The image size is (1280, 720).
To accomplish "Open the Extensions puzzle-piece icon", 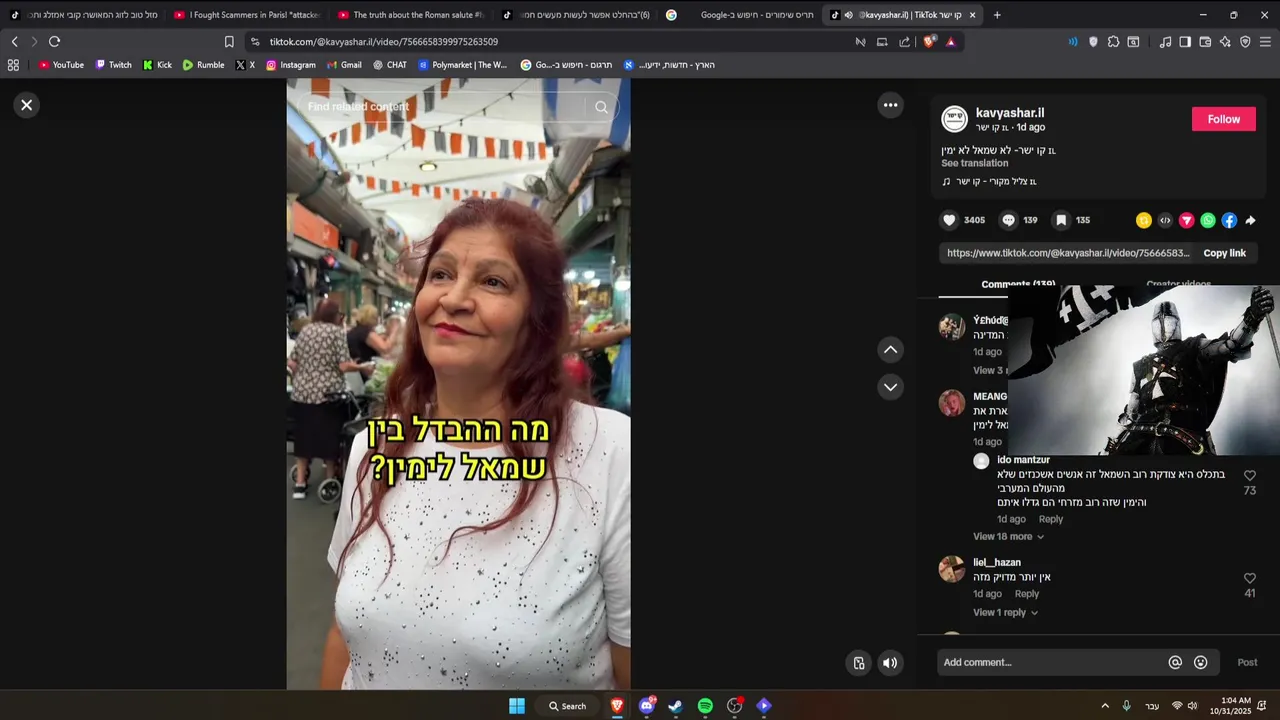I will click(x=1113, y=42).
